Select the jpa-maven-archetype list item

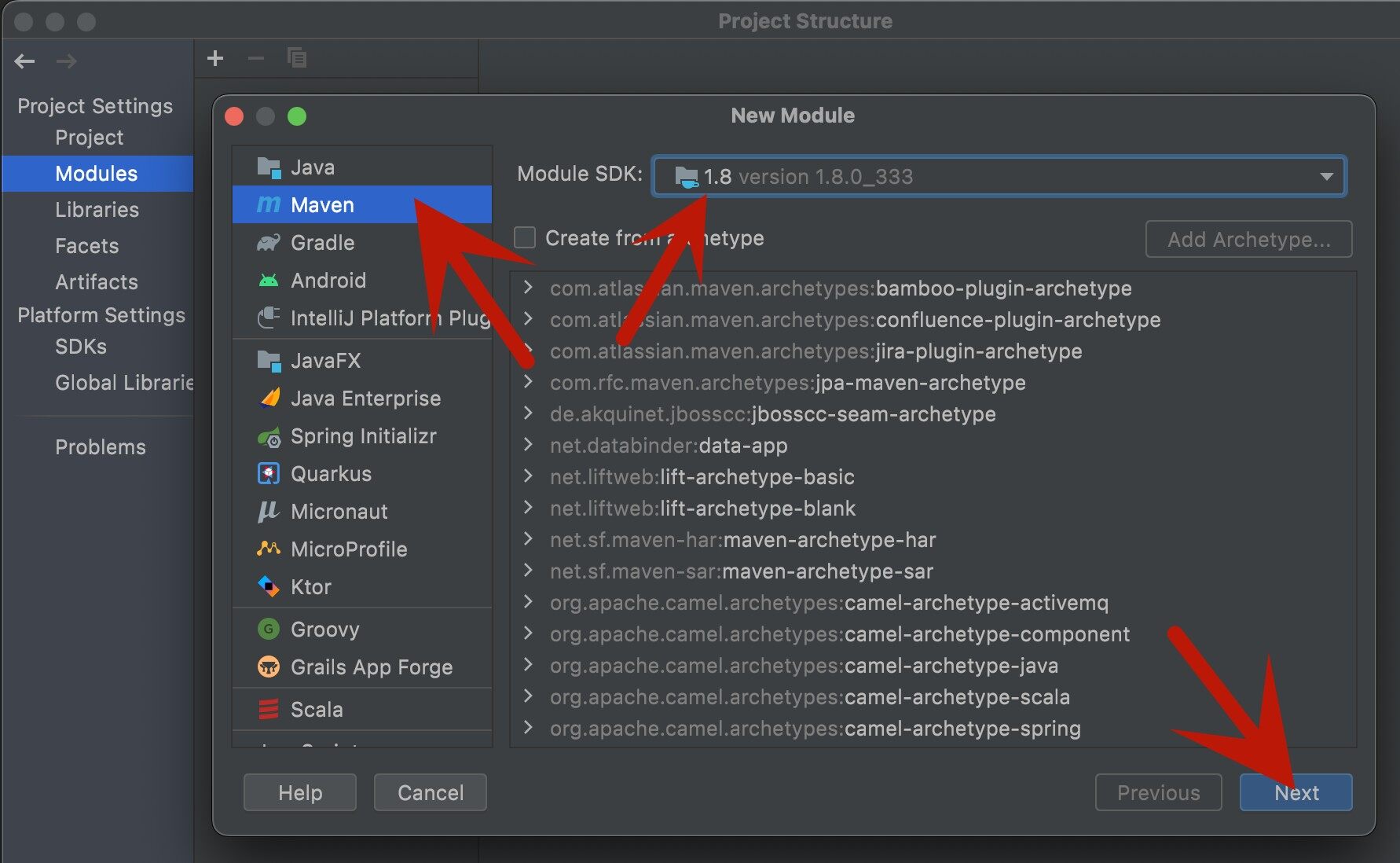[x=787, y=383]
